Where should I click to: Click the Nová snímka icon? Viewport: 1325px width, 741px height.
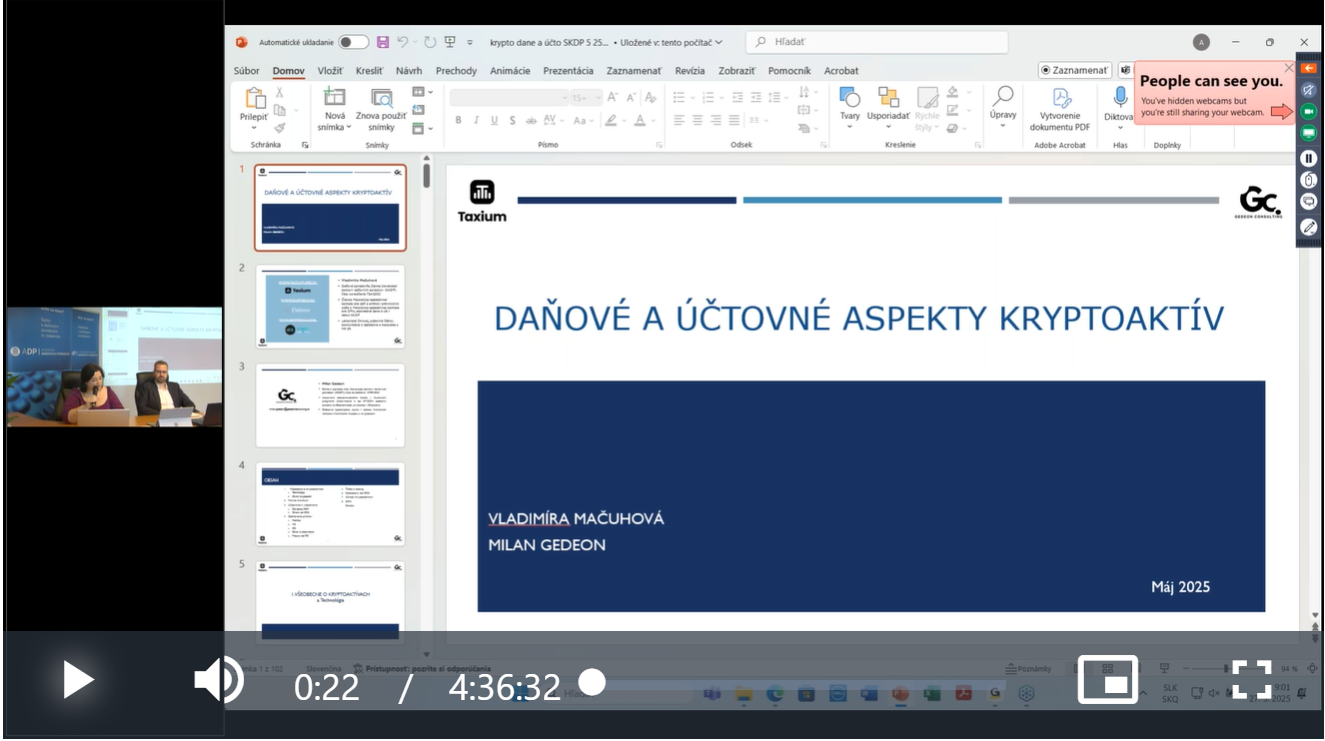tap(334, 97)
